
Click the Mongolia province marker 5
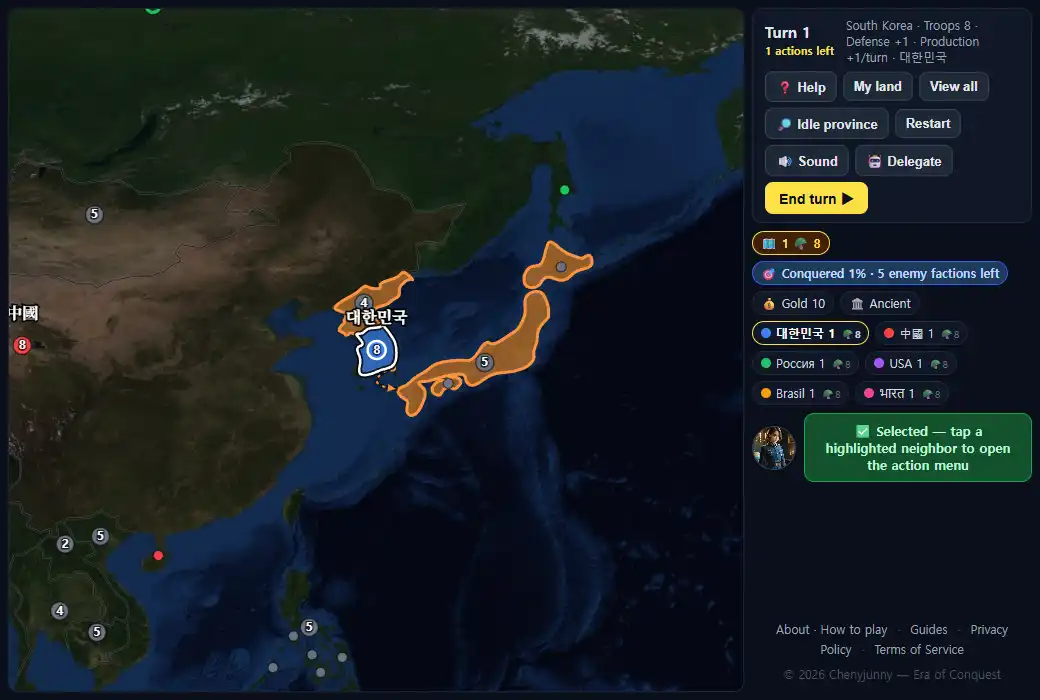point(94,214)
